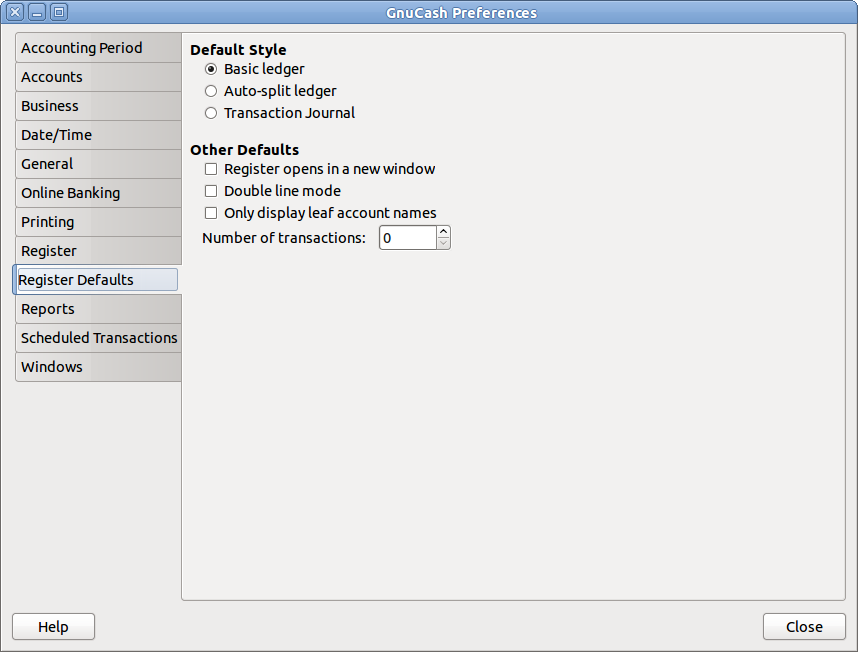Click the Help button
This screenshot has height=652, width=858.
[x=53, y=627]
